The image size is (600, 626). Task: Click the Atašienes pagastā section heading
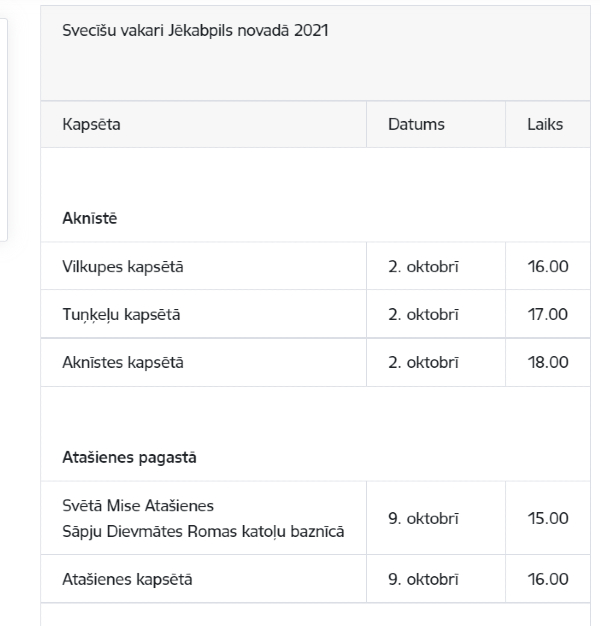(129, 458)
